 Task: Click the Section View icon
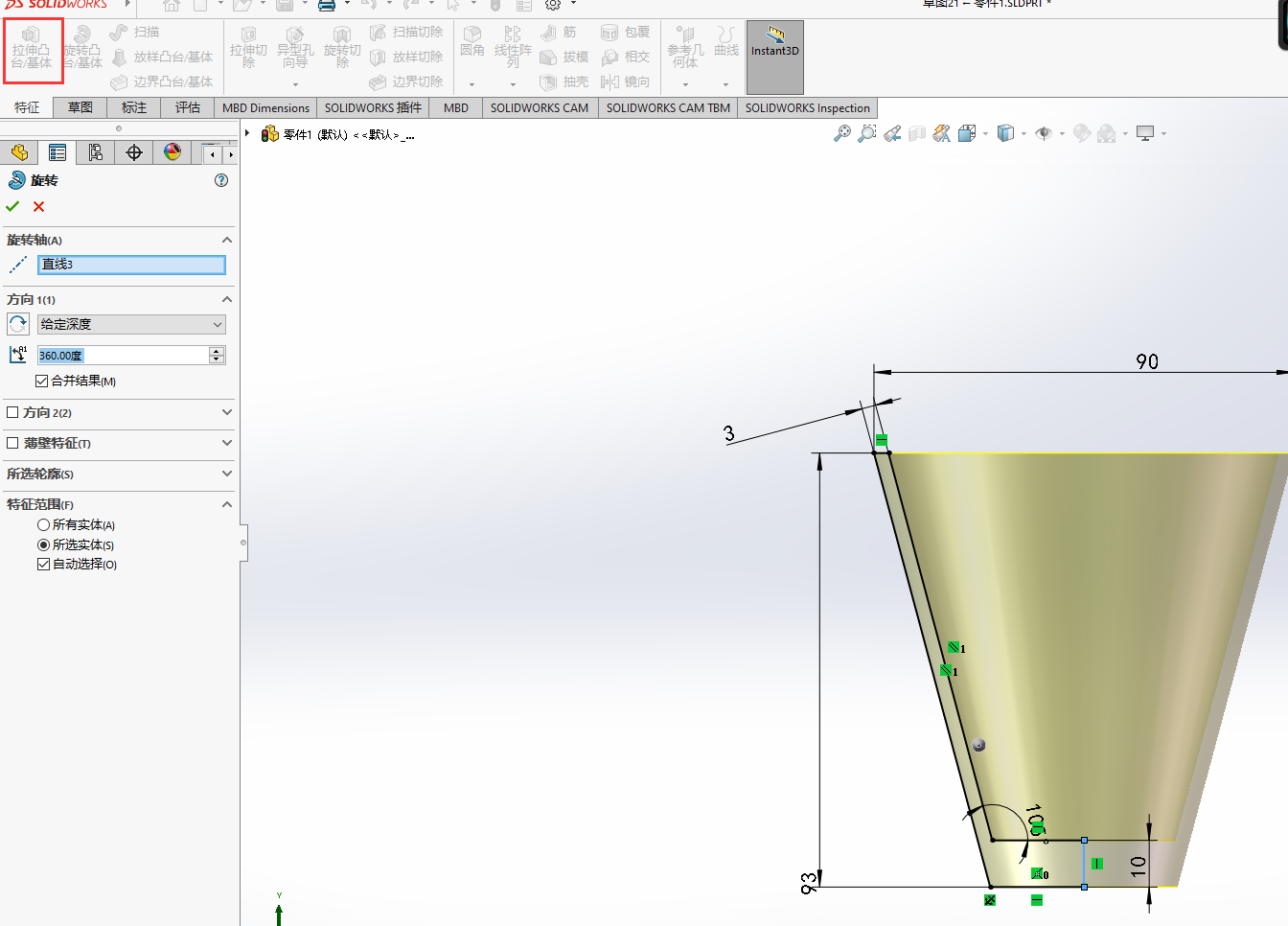coord(917,133)
